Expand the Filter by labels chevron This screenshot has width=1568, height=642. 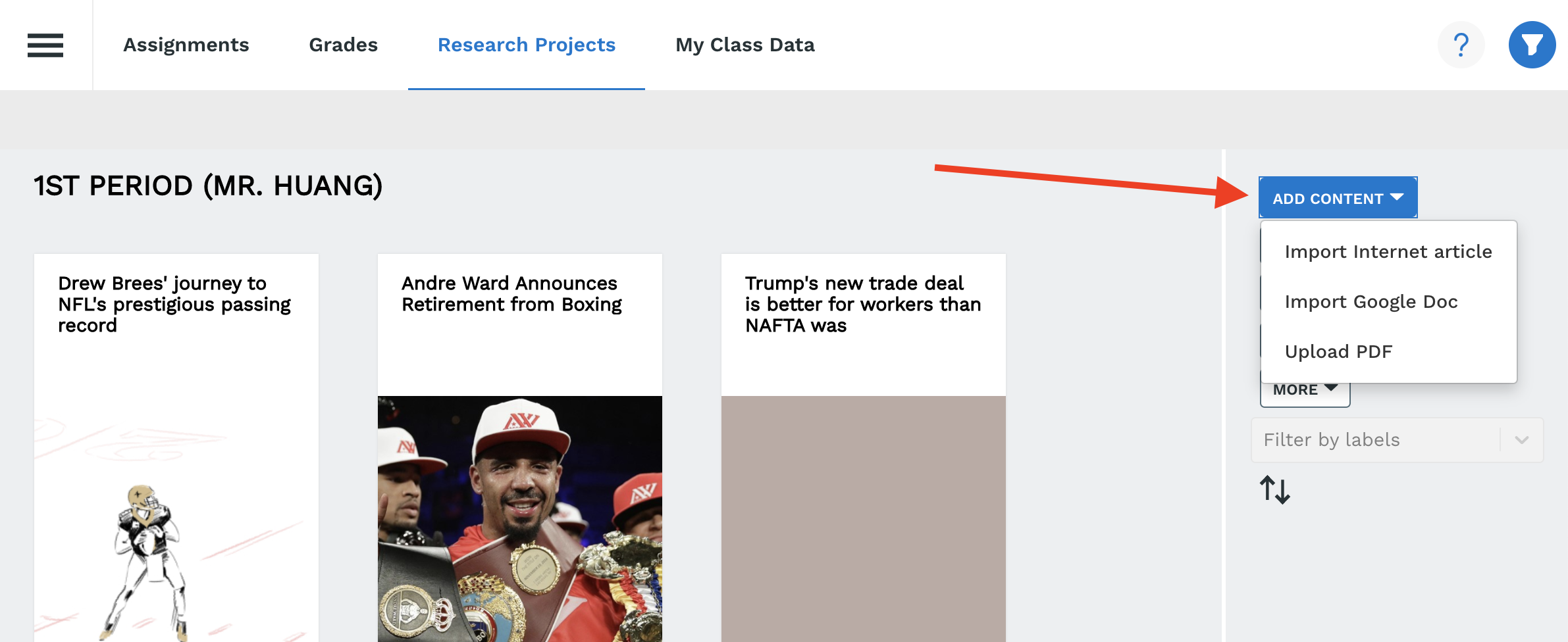point(1521,440)
